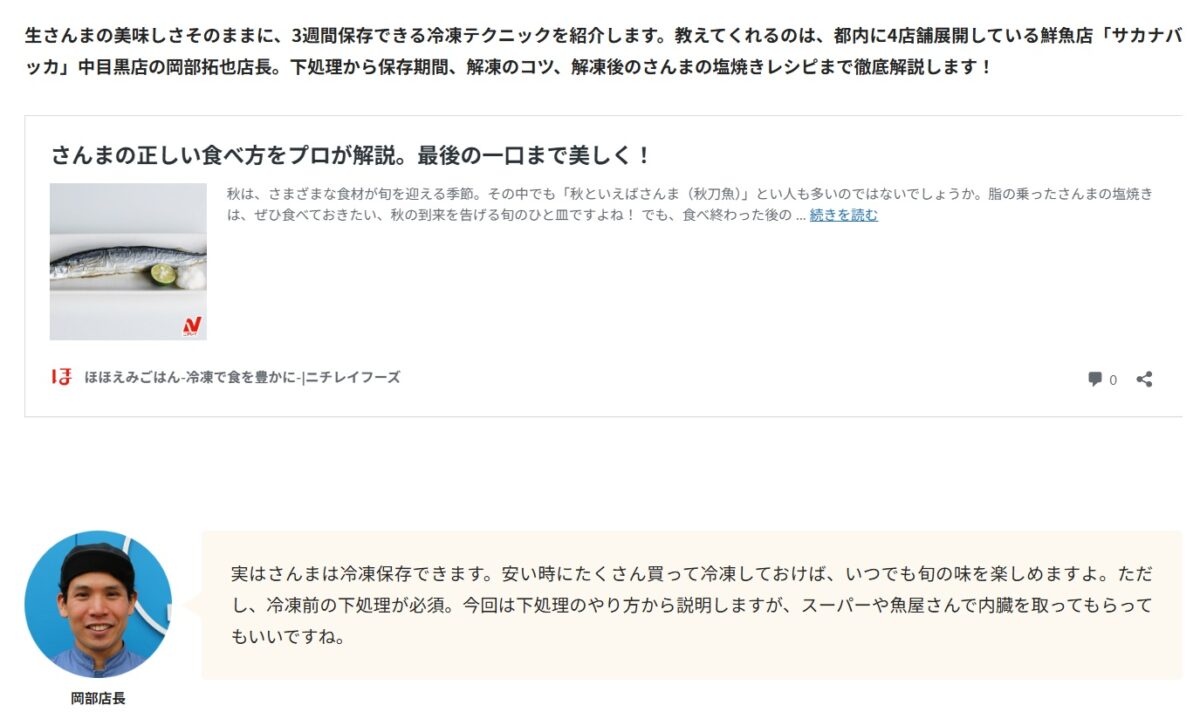
Task: Open the ほほえみごはん site name link
Action: [242, 377]
